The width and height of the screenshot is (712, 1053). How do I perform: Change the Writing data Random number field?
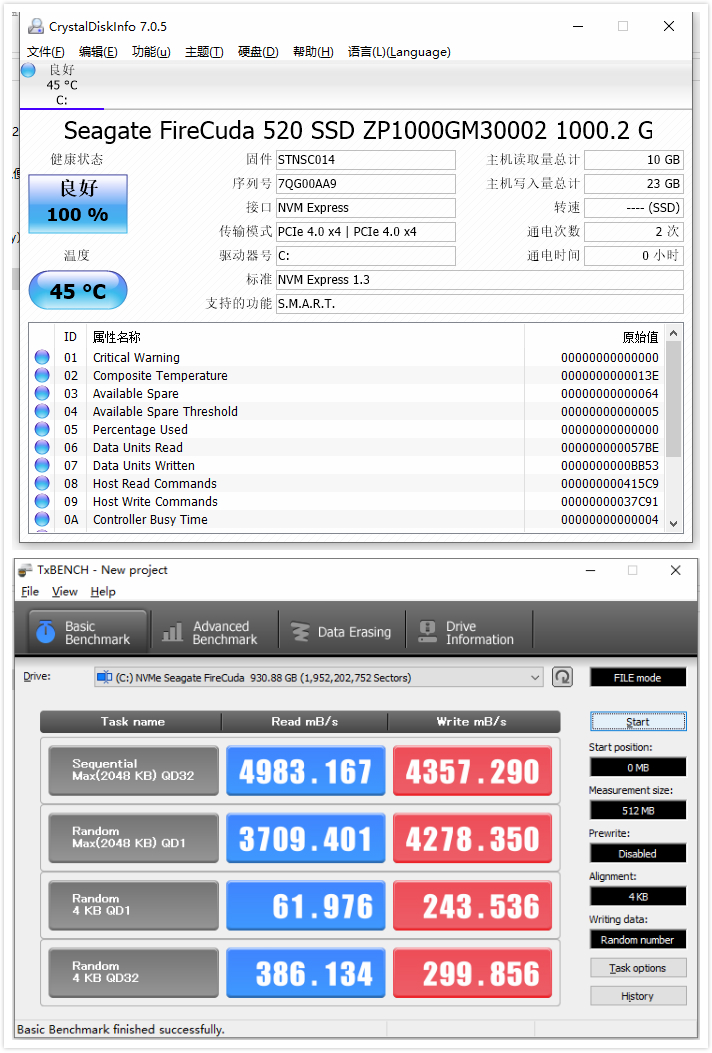[638, 940]
